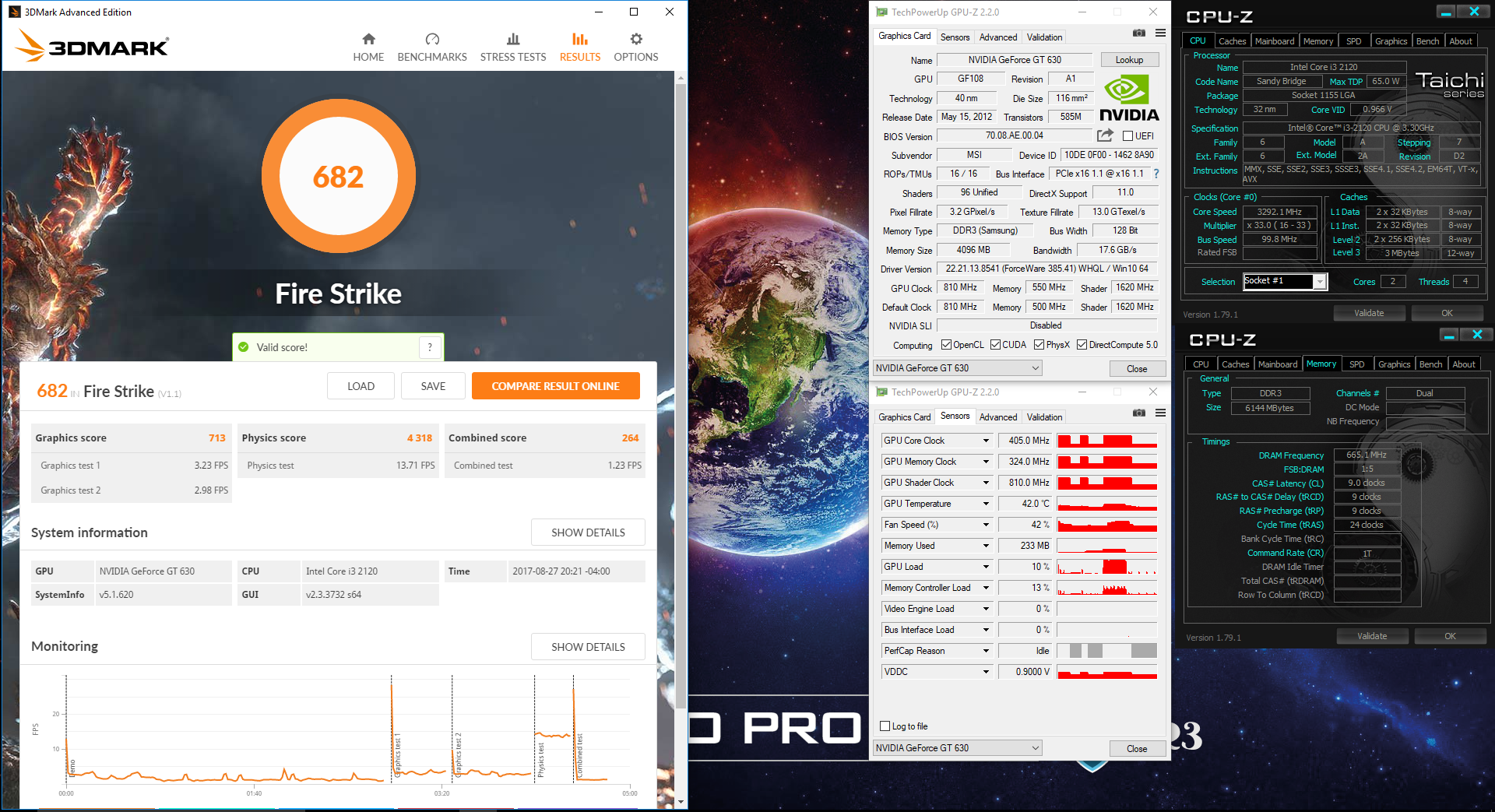
Task: Click the LOAD button in 3DMark
Action: pyautogui.click(x=361, y=386)
